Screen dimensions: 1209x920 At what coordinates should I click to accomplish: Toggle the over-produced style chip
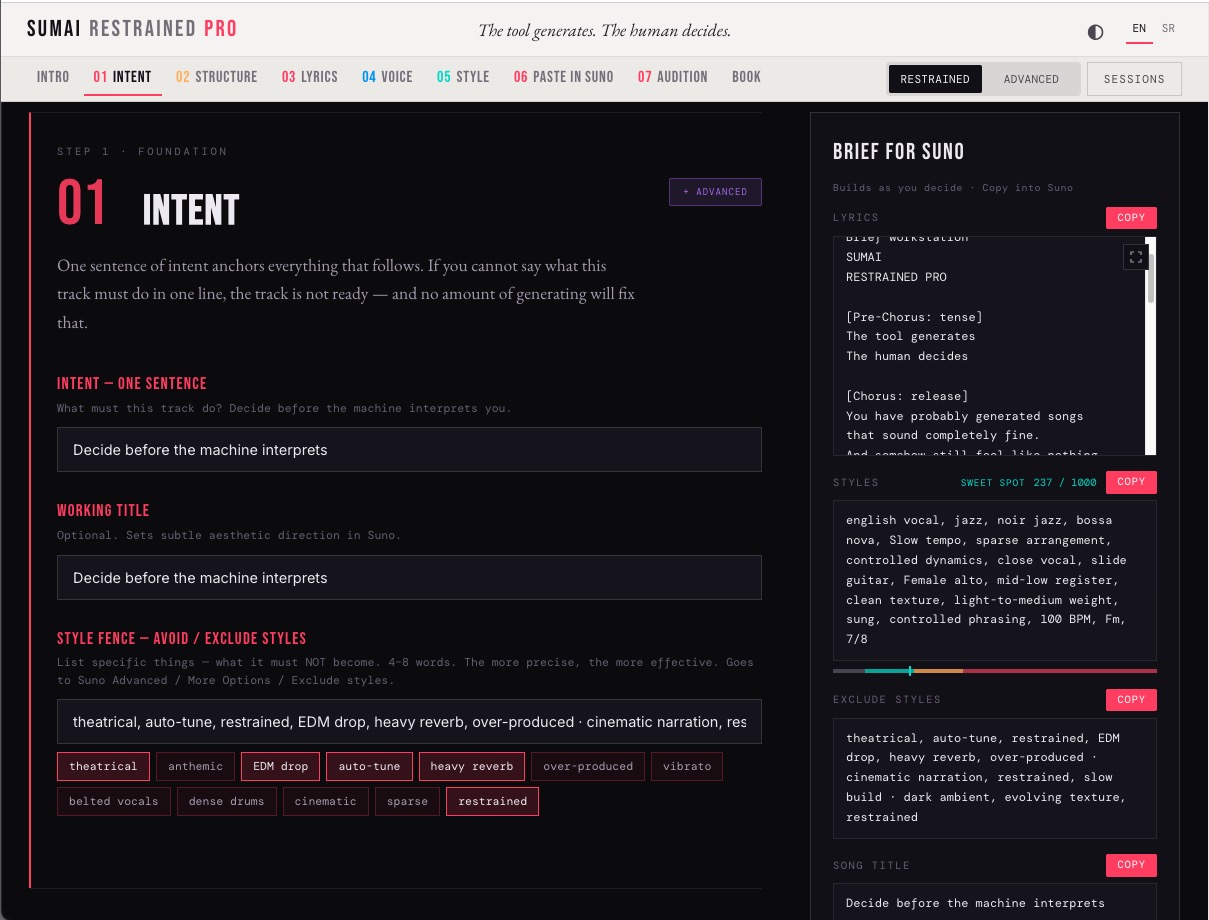(588, 767)
